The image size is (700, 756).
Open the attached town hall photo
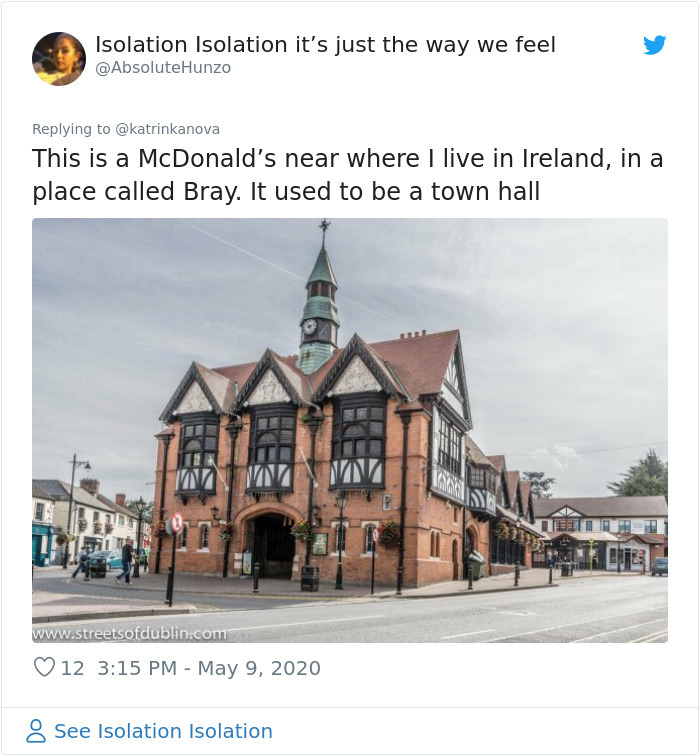(x=350, y=430)
